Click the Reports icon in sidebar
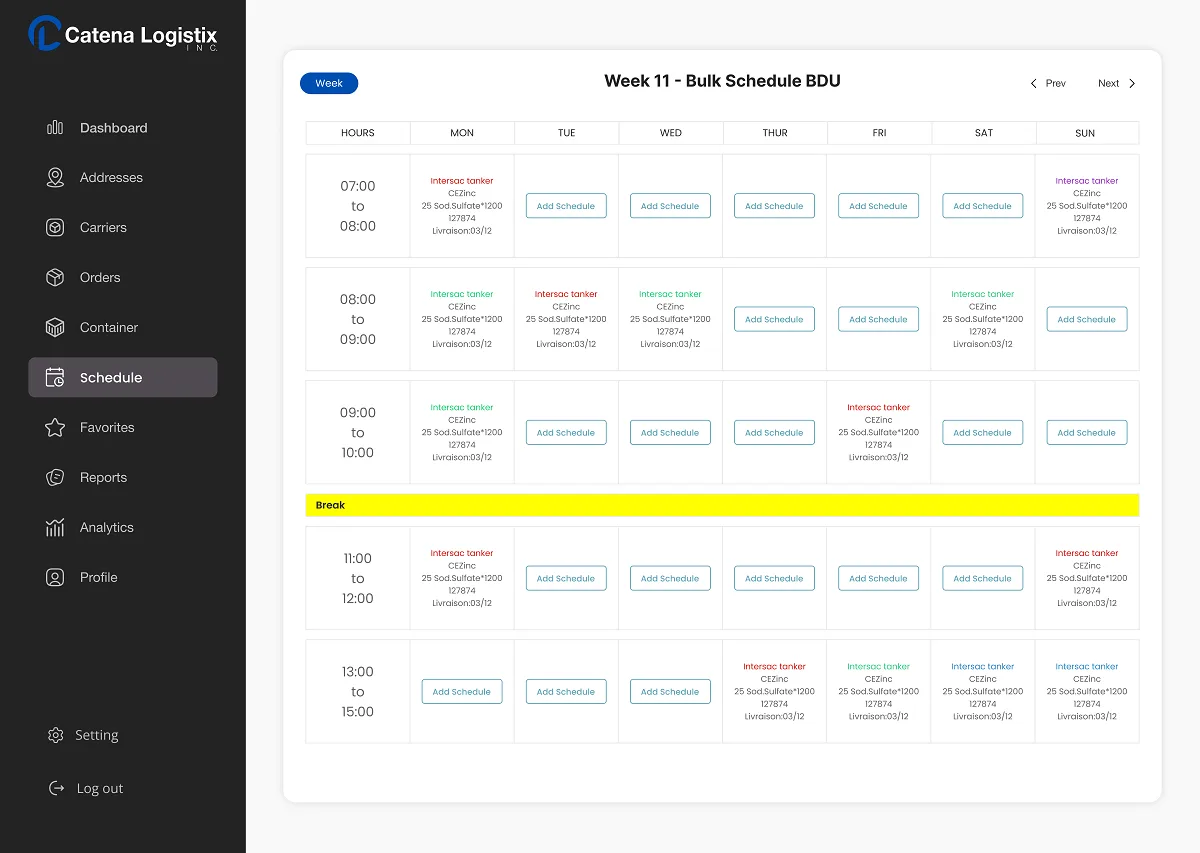 coord(55,478)
